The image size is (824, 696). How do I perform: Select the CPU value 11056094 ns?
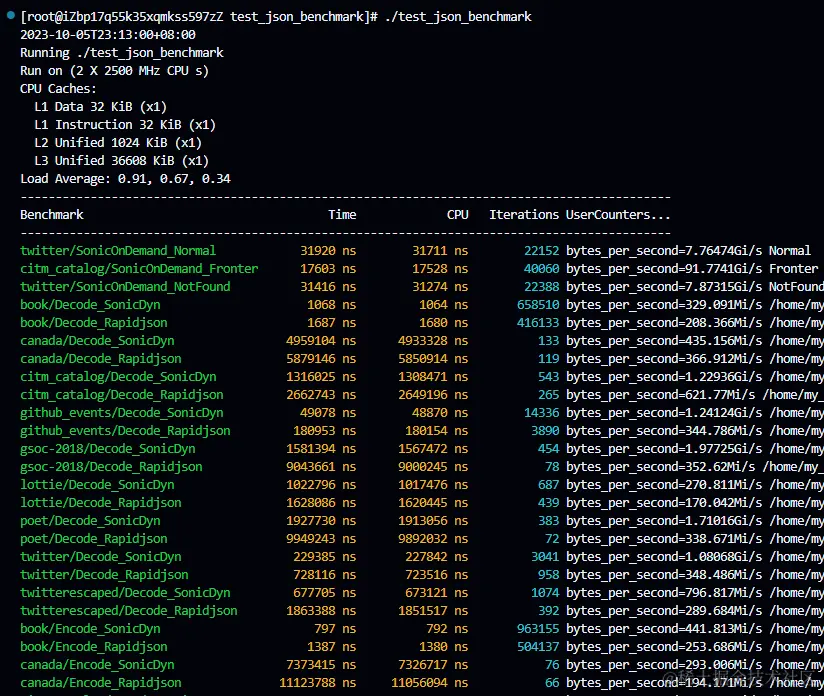coord(429,683)
